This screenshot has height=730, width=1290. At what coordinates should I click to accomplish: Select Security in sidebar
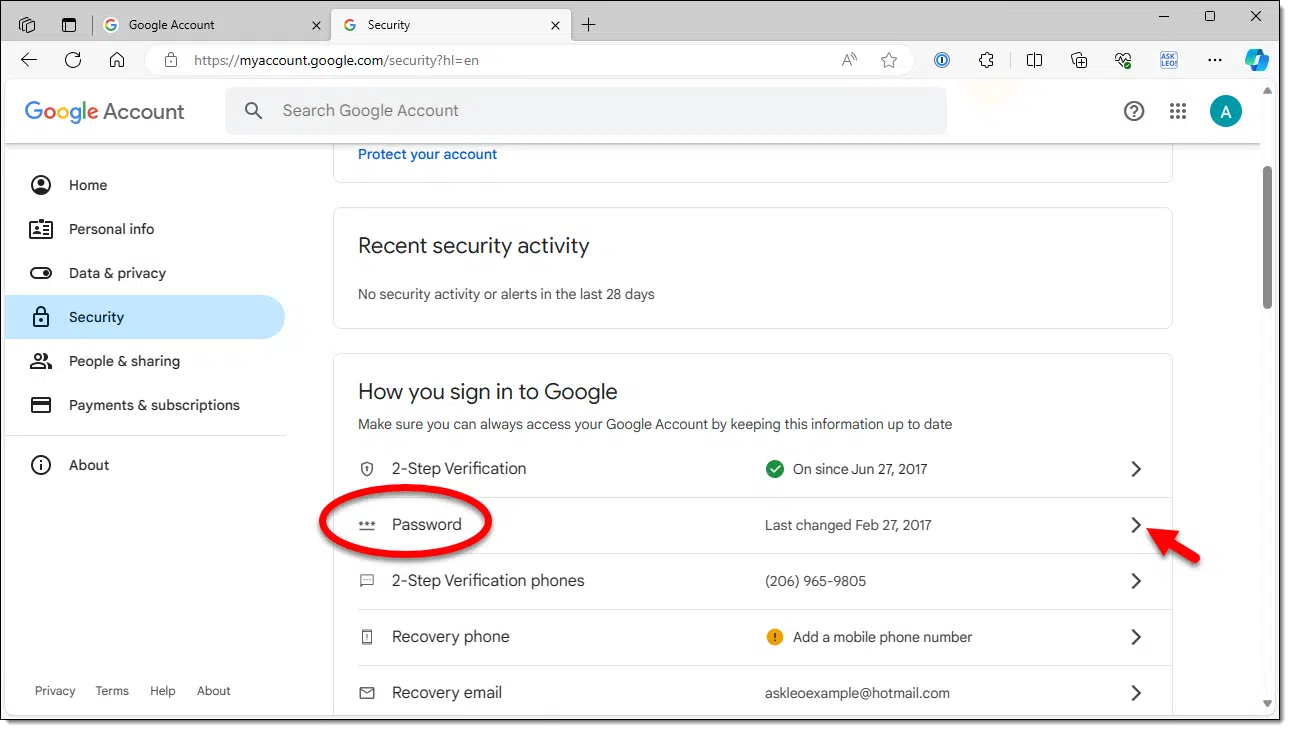(145, 317)
